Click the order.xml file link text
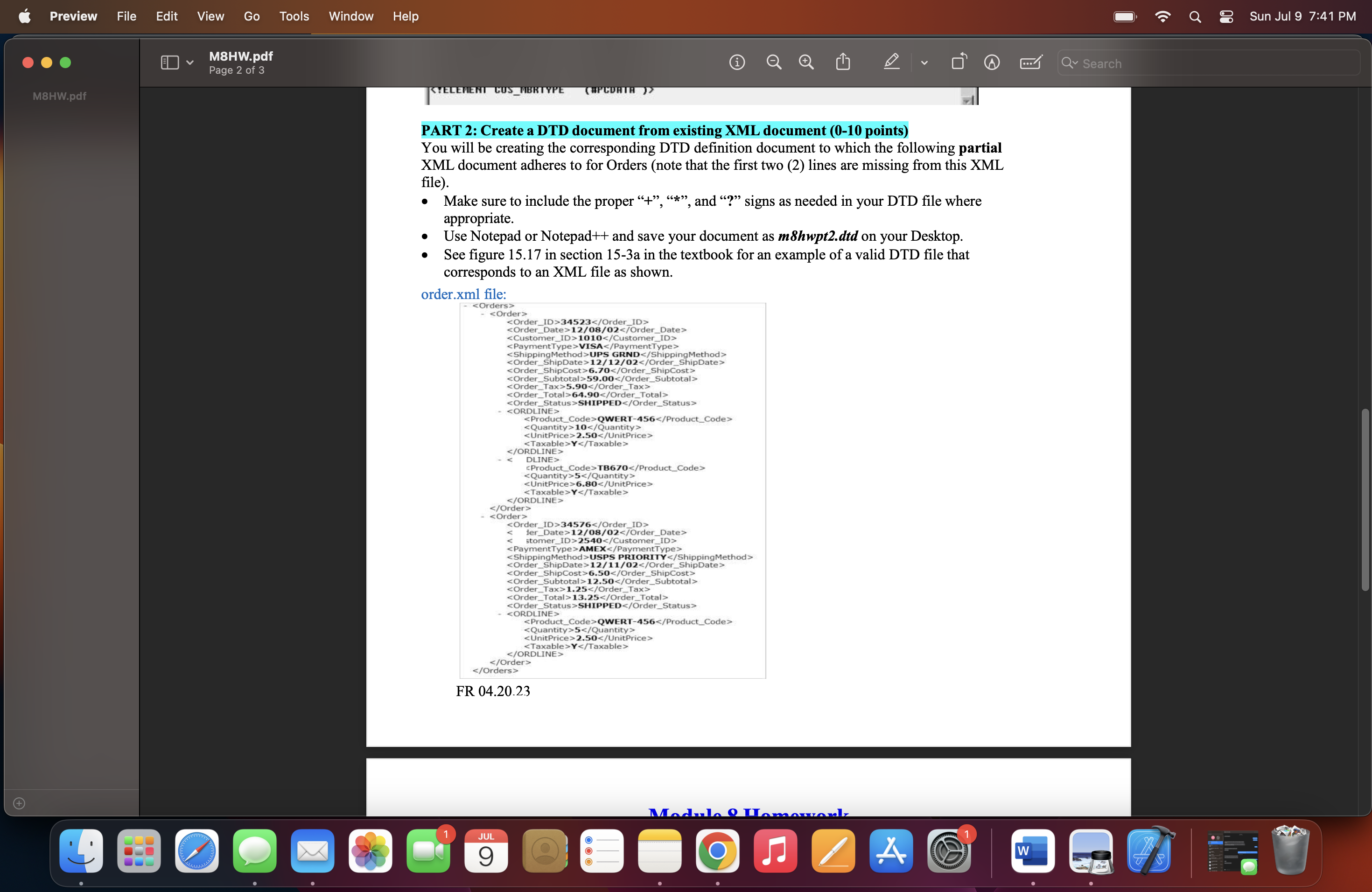1372x892 pixels. point(463,294)
